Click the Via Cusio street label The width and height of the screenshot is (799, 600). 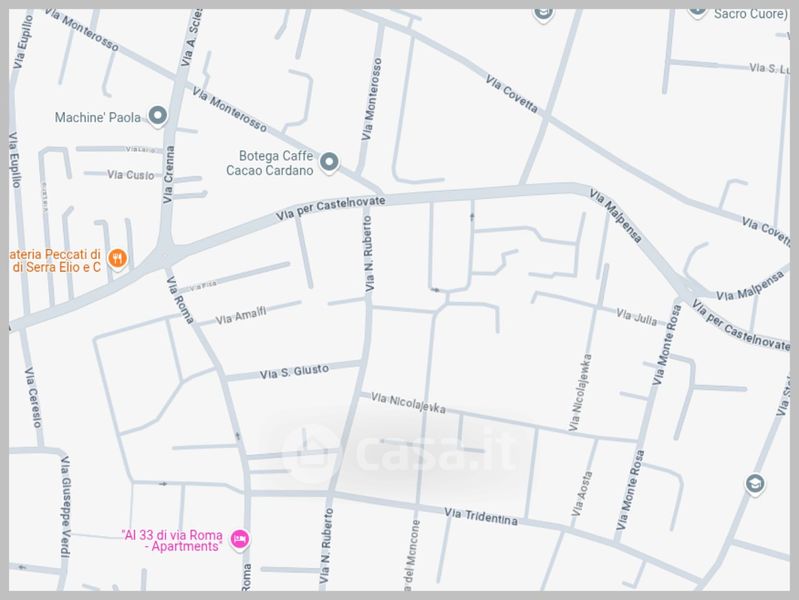click(130, 175)
